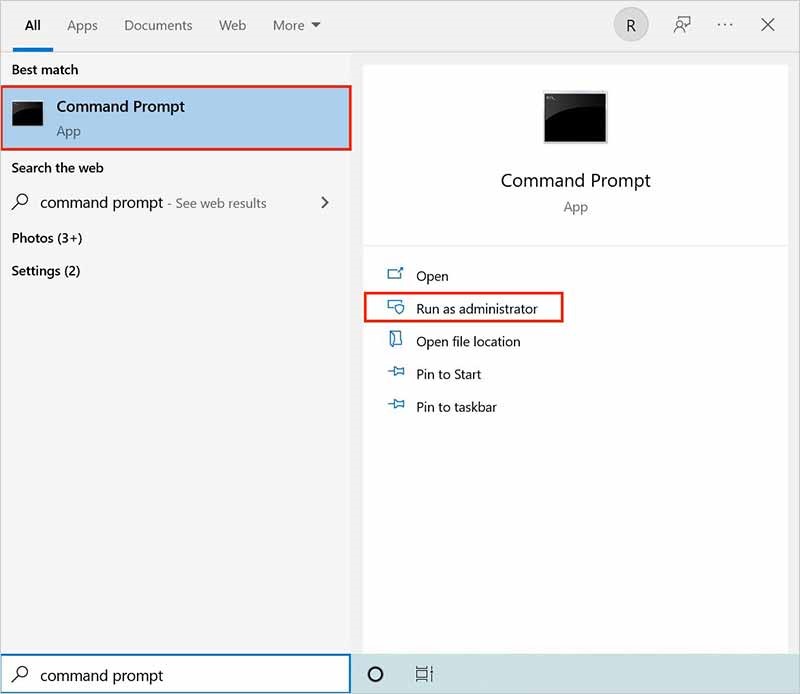800x694 pixels.
Task: Click the large Command Prompt app thumbnail
Action: pos(575,116)
